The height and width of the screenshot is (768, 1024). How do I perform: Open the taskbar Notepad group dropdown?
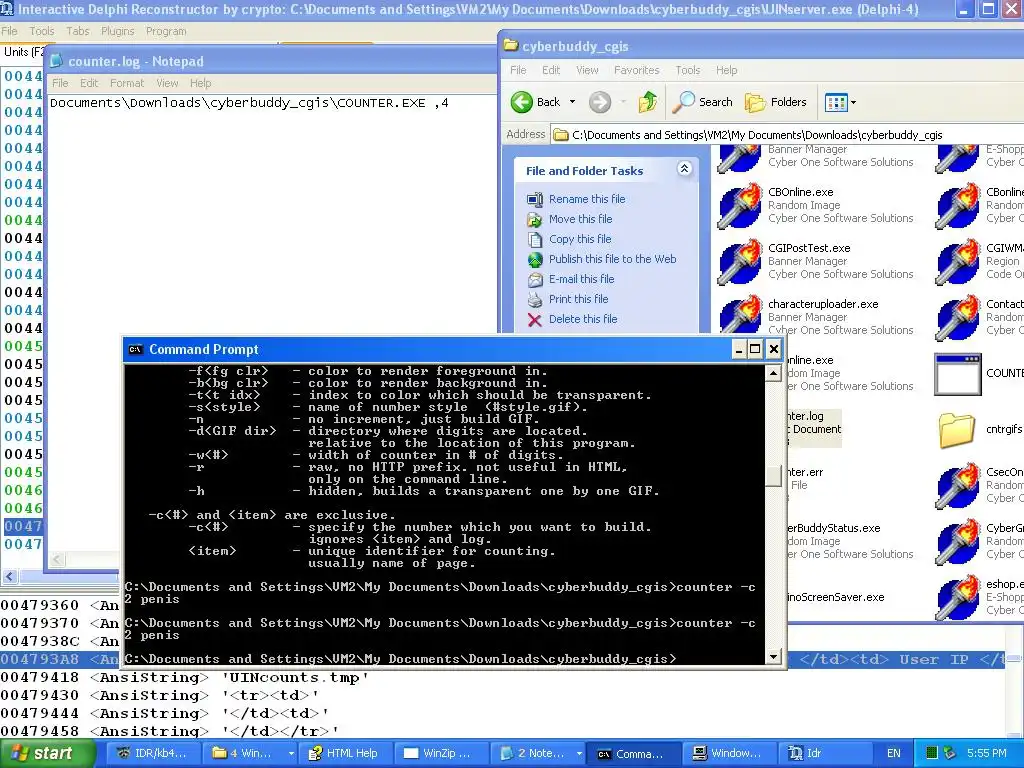579,753
